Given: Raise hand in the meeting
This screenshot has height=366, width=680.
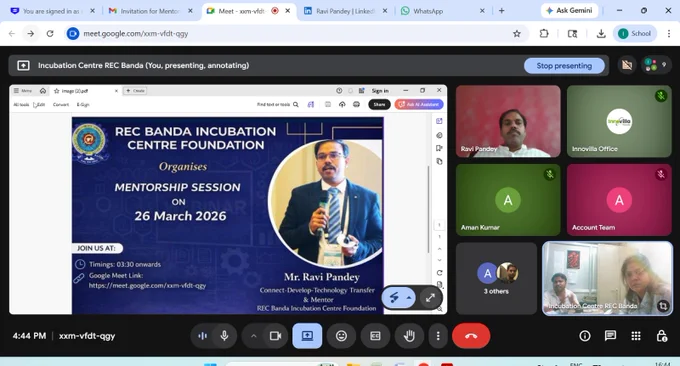Looking at the screenshot, I should (409, 336).
